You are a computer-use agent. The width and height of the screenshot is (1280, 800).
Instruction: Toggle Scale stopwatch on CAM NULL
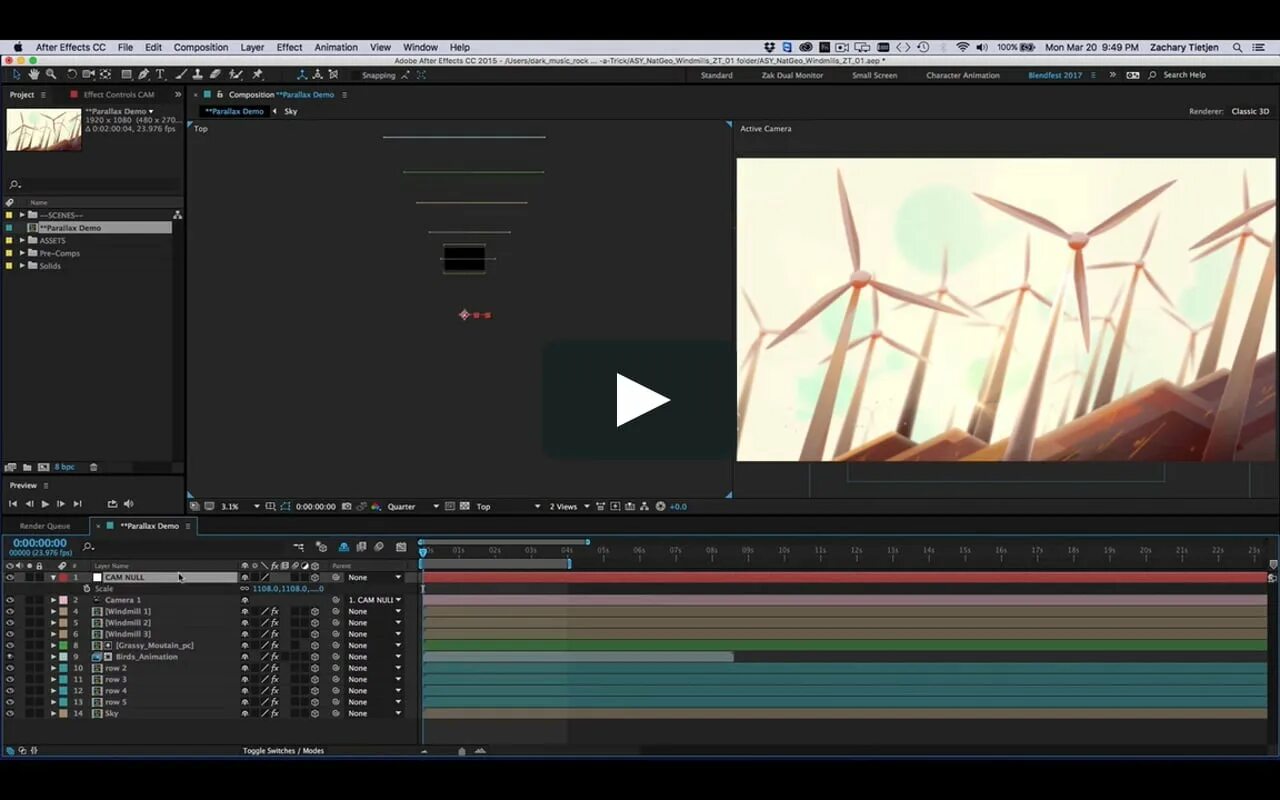point(86,589)
